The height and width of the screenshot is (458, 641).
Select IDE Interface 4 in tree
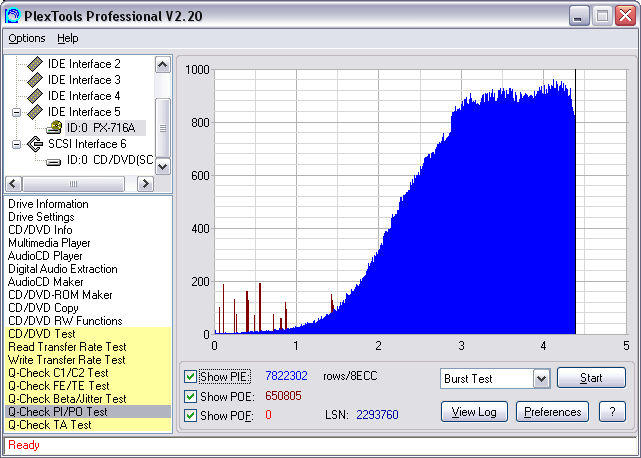84,96
